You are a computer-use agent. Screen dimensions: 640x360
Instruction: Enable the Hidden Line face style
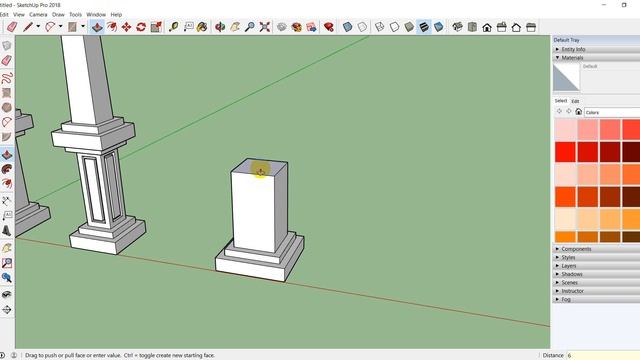click(394, 27)
